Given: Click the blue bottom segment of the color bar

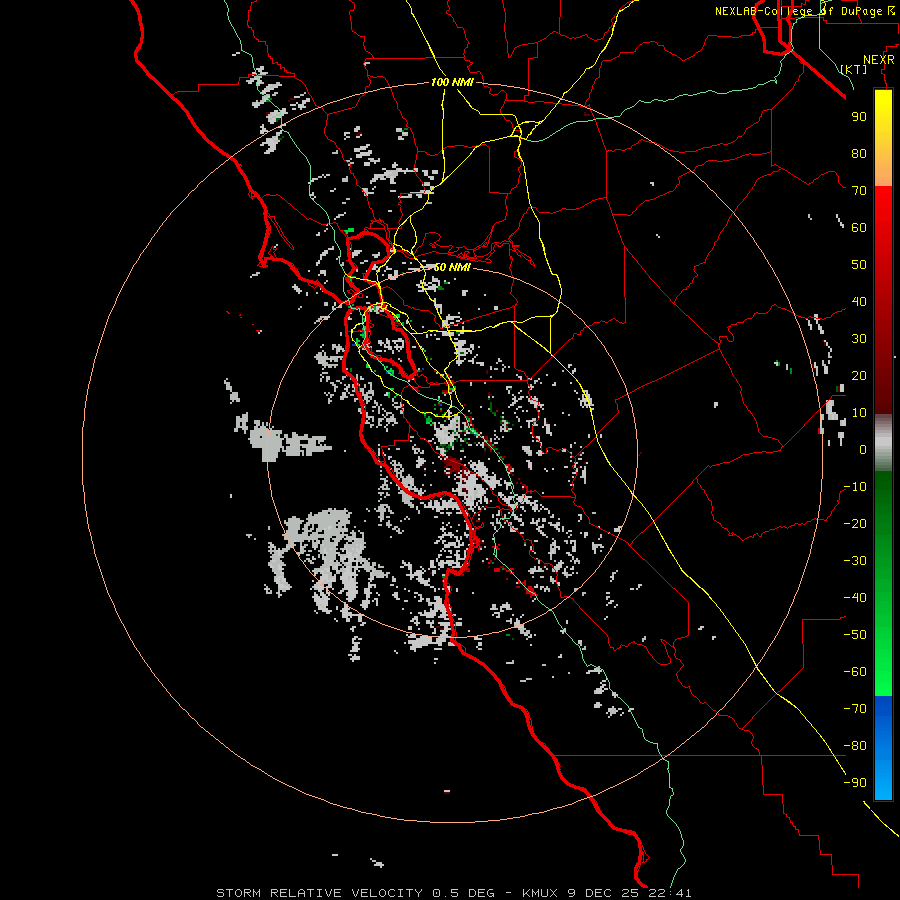Looking at the screenshot, I should 883,748.
